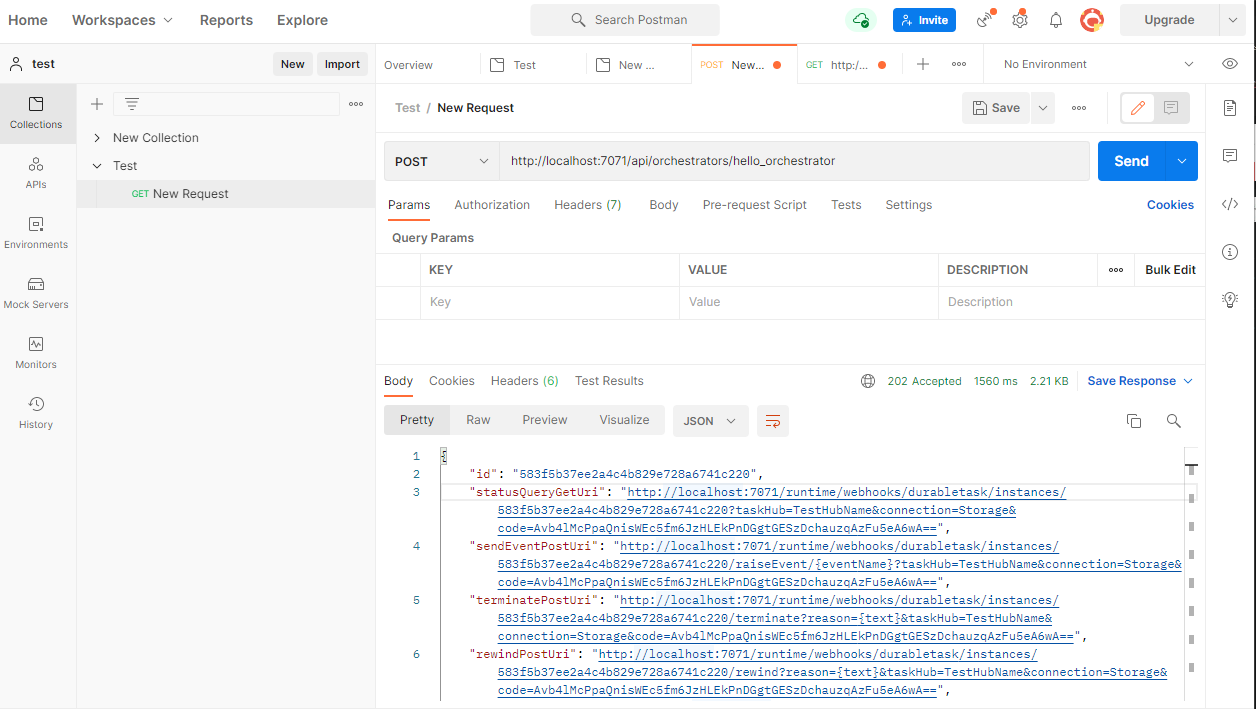Select Raw response view

click(478, 420)
